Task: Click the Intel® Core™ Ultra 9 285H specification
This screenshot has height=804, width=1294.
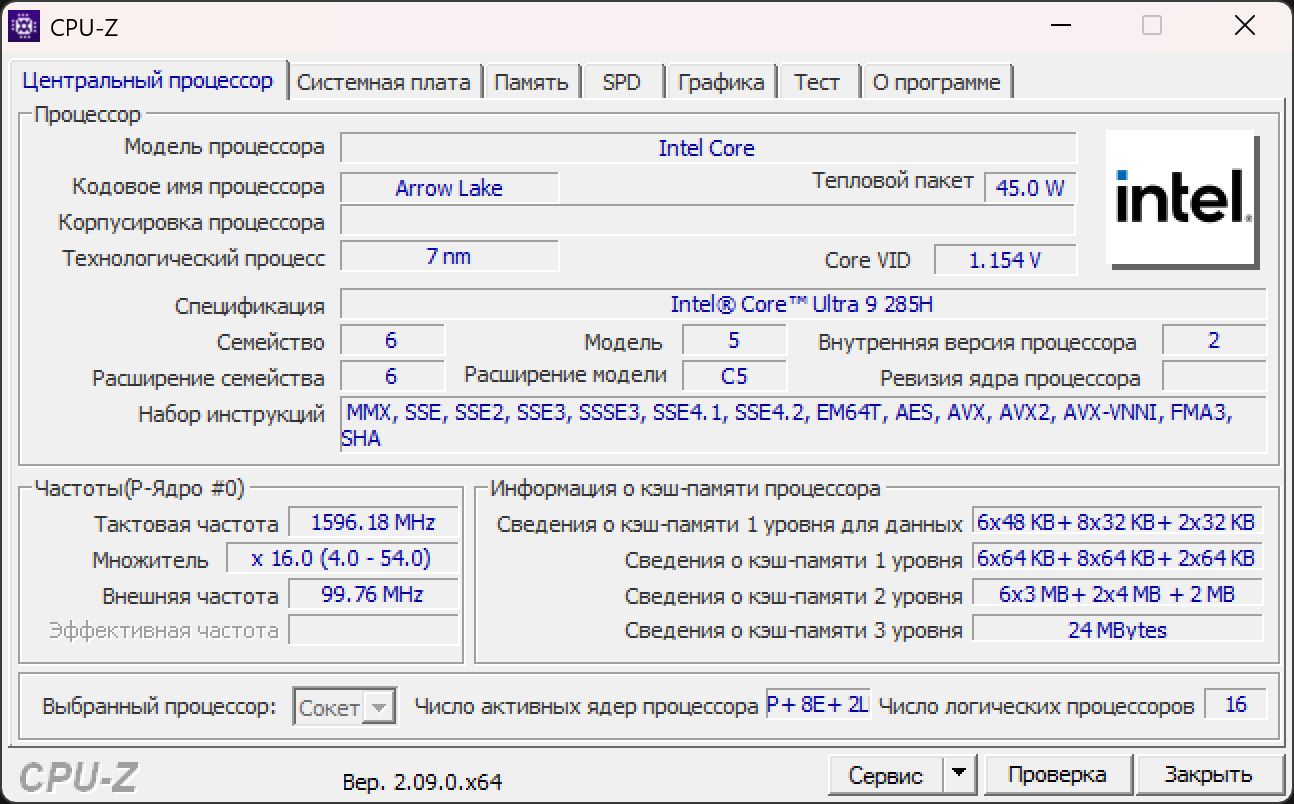Action: tap(803, 304)
